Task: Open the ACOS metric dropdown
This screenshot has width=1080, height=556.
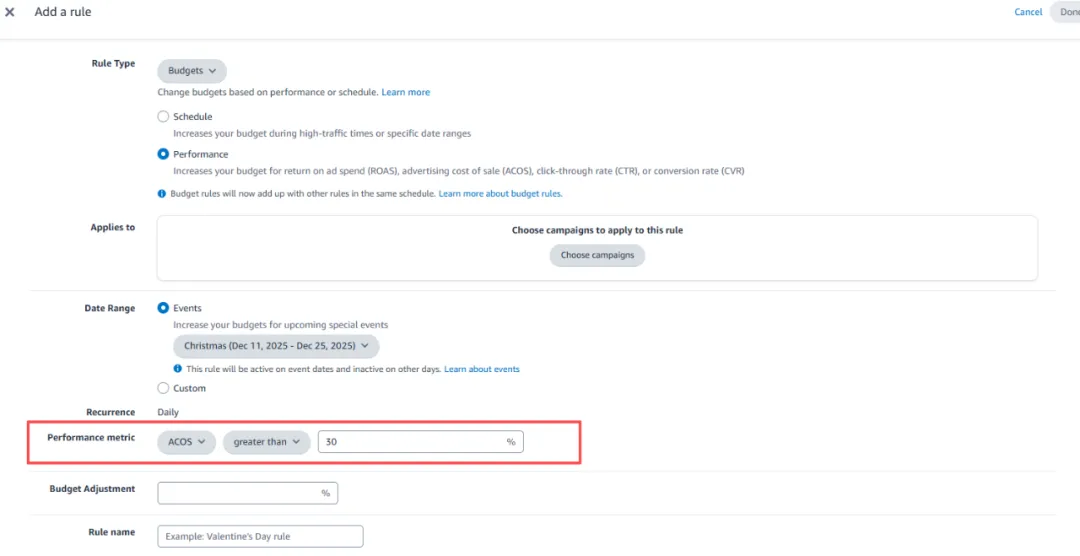Action: tap(186, 442)
